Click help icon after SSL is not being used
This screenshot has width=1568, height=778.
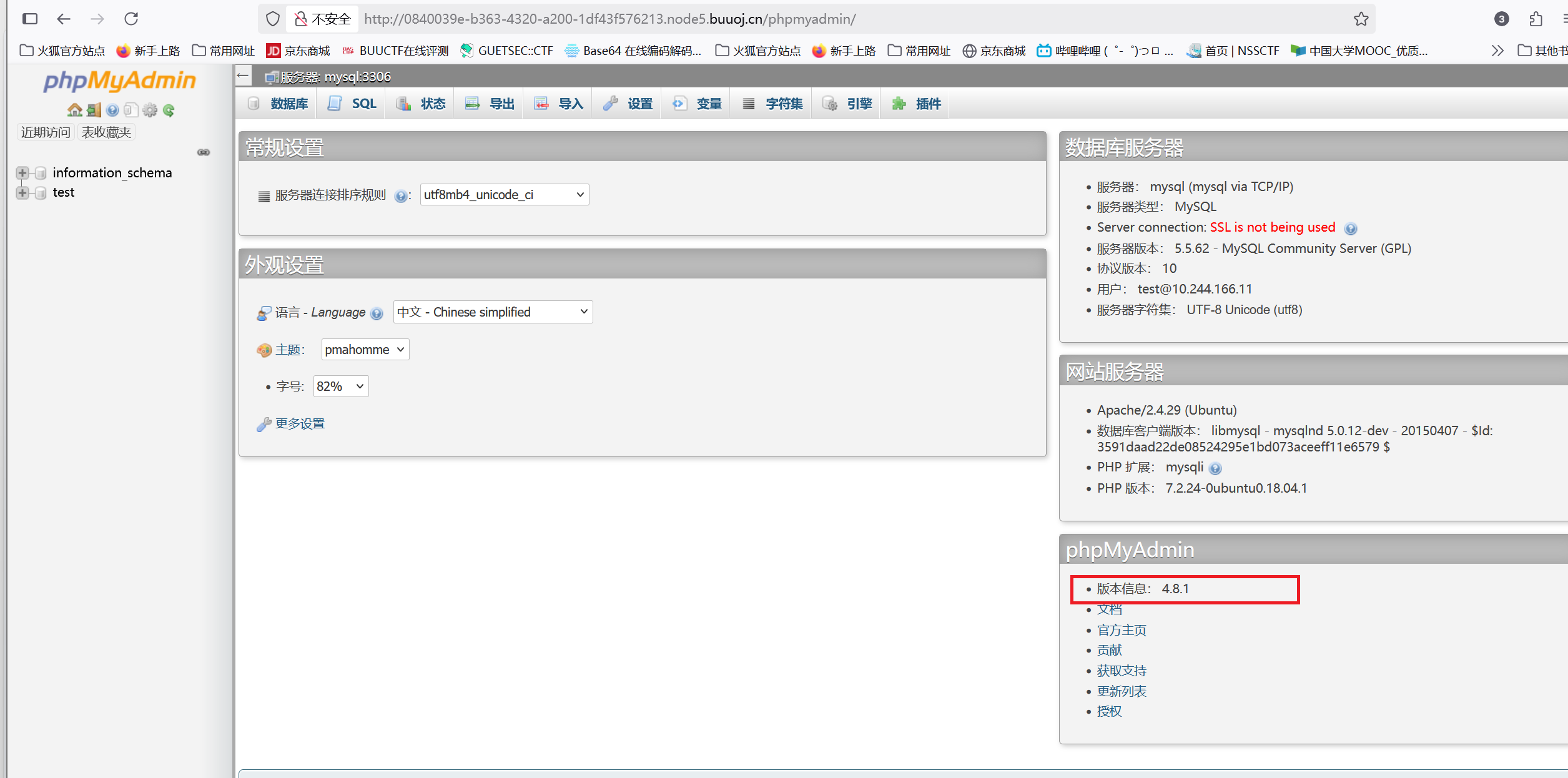tap(1350, 229)
